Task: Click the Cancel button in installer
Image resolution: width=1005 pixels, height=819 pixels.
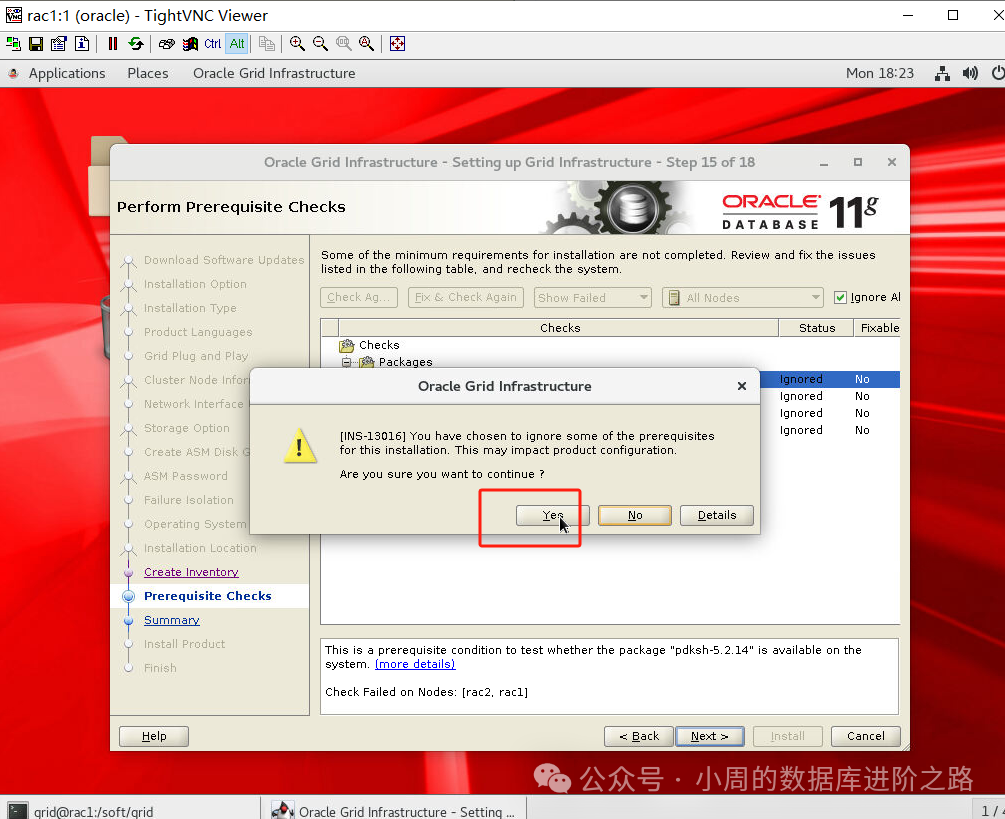Action: point(865,736)
